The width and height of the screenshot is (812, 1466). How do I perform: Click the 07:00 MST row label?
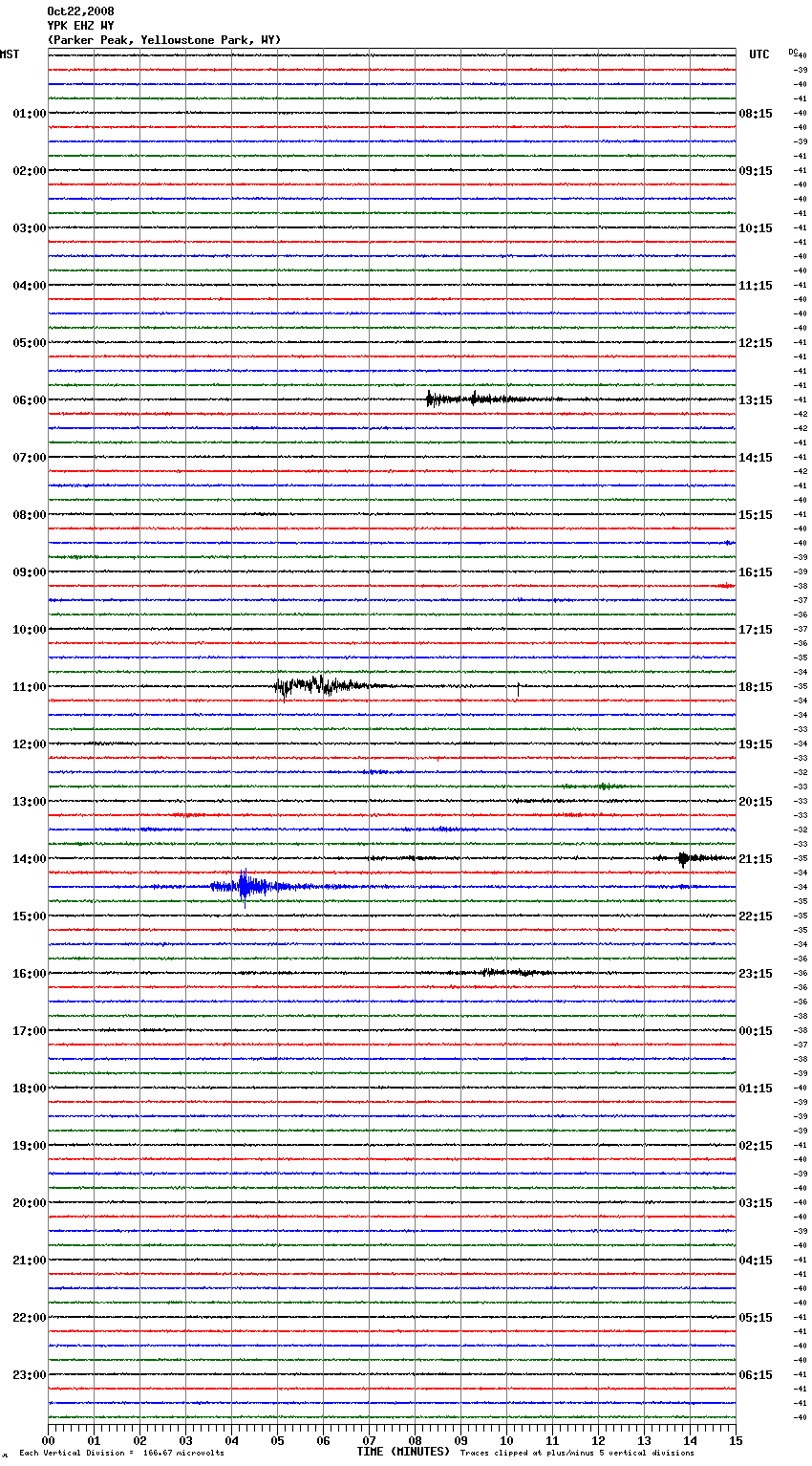[30, 458]
